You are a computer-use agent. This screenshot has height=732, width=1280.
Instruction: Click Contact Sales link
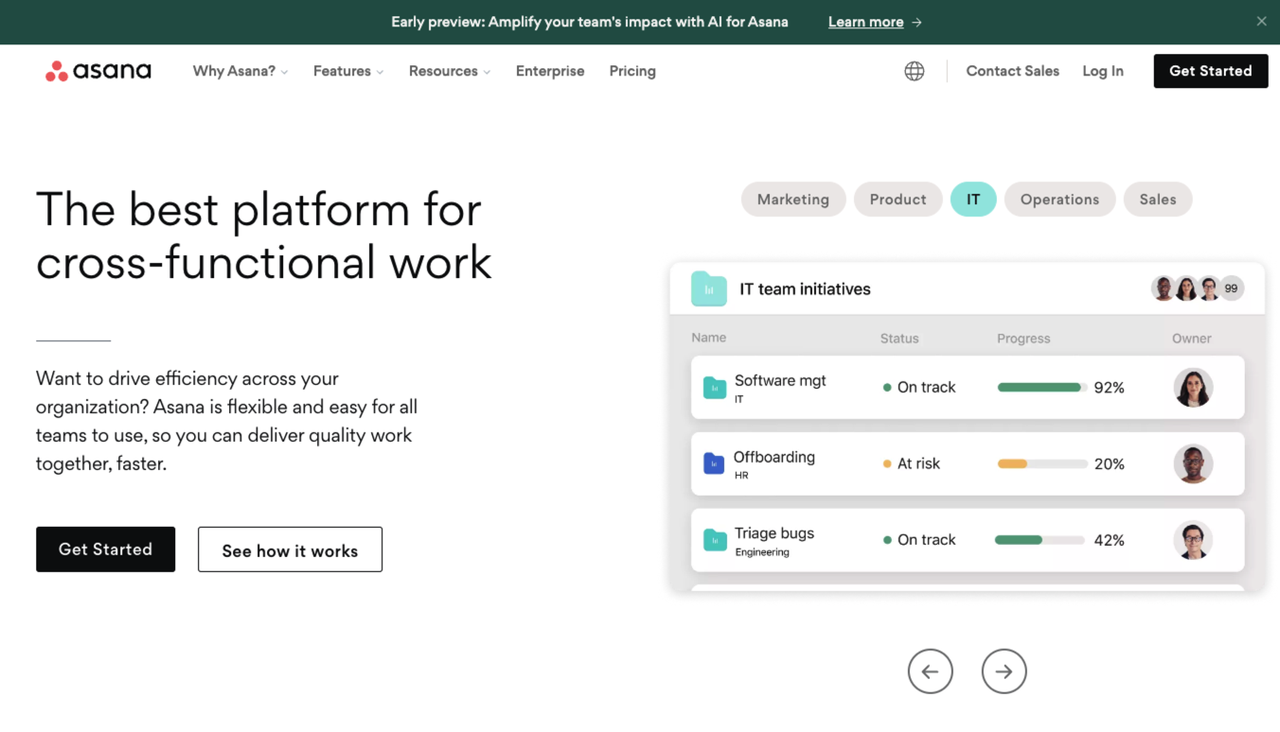(x=1012, y=71)
